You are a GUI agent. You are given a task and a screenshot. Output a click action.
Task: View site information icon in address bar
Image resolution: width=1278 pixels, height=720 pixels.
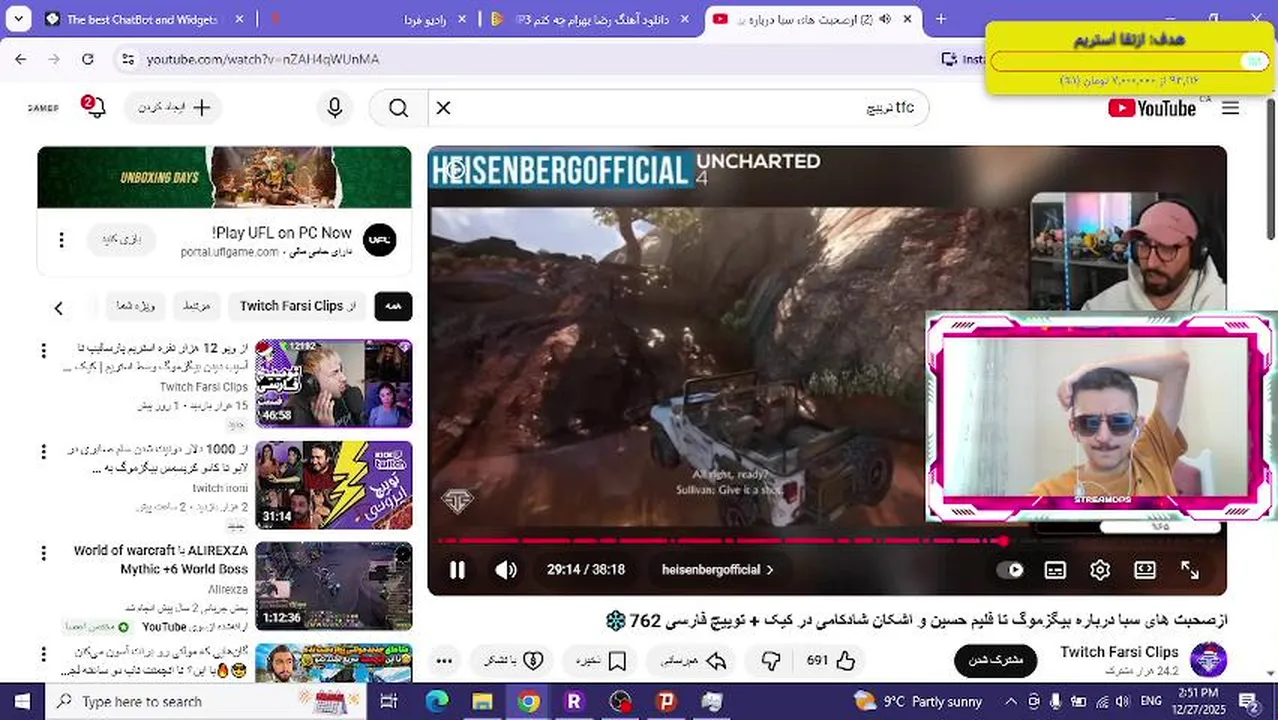[x=126, y=59]
